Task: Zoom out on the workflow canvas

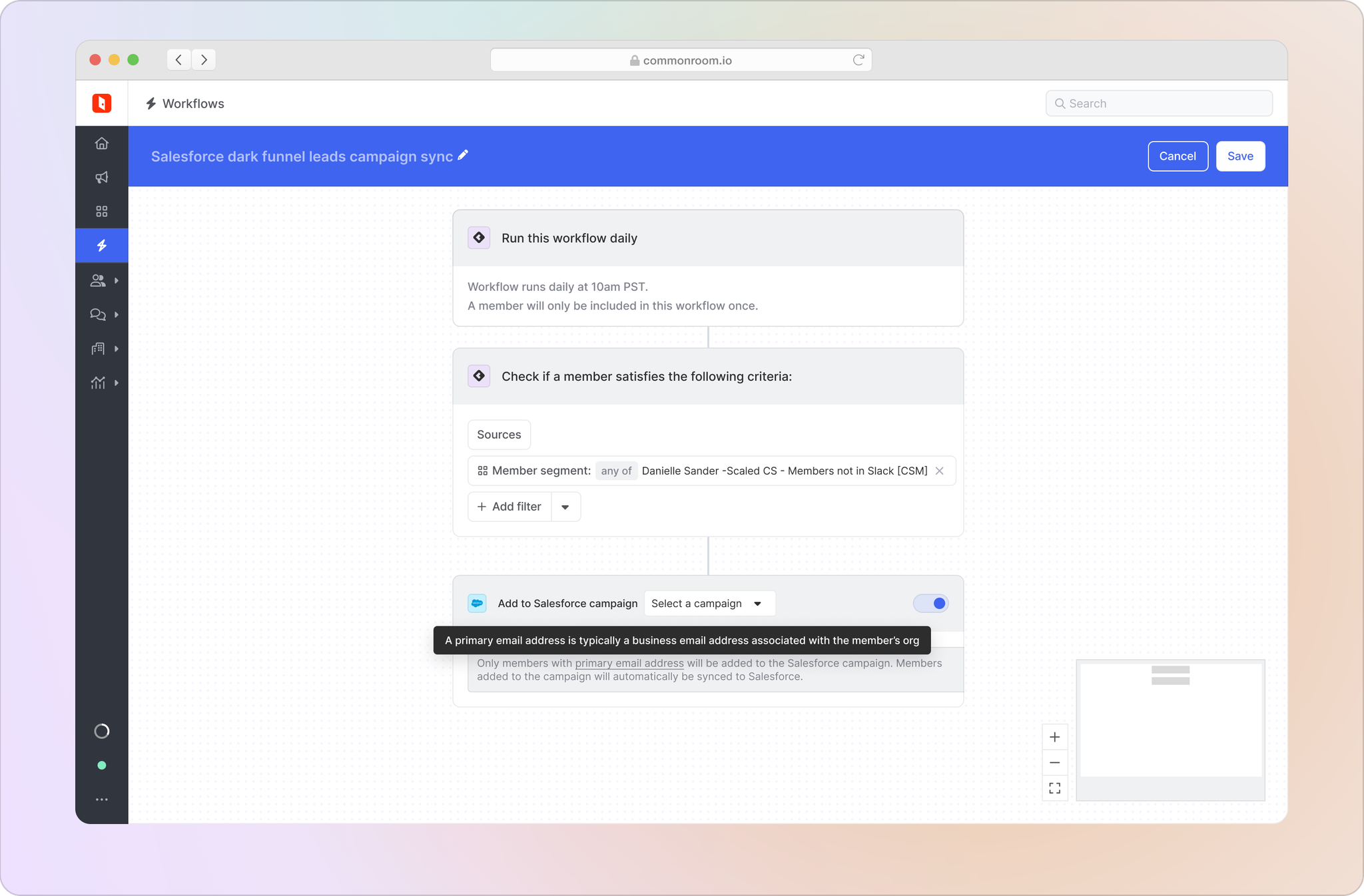Action: tap(1055, 762)
